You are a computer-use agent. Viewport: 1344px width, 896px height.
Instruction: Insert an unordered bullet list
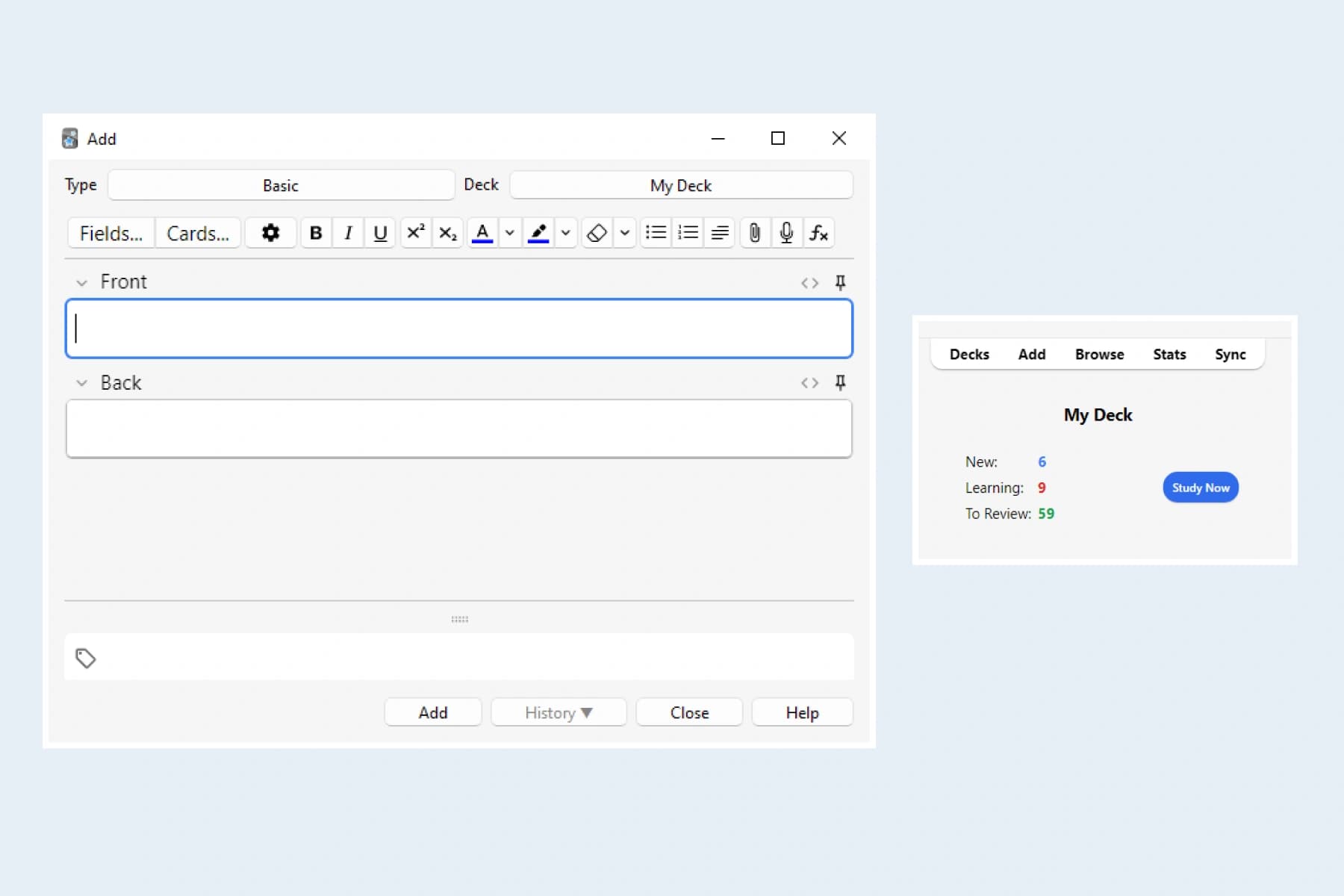tap(656, 233)
